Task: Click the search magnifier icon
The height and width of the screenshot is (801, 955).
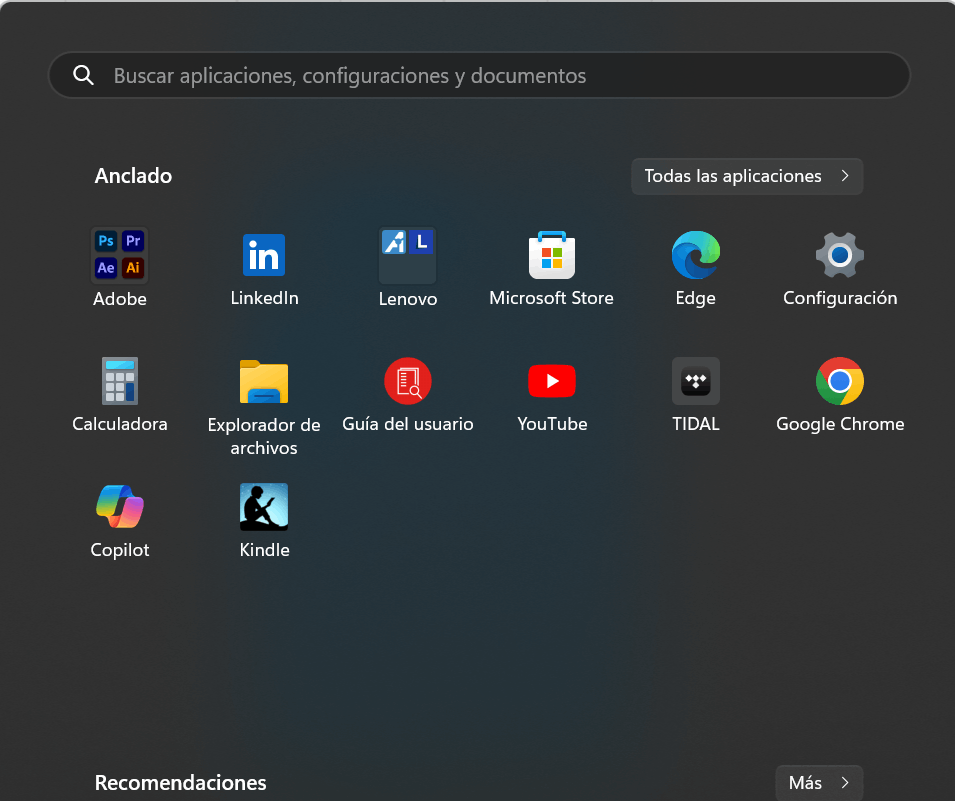Action: 83,75
